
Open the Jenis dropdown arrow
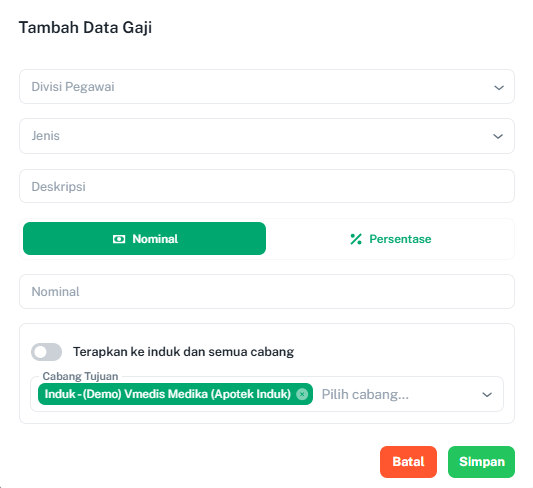[498, 137]
